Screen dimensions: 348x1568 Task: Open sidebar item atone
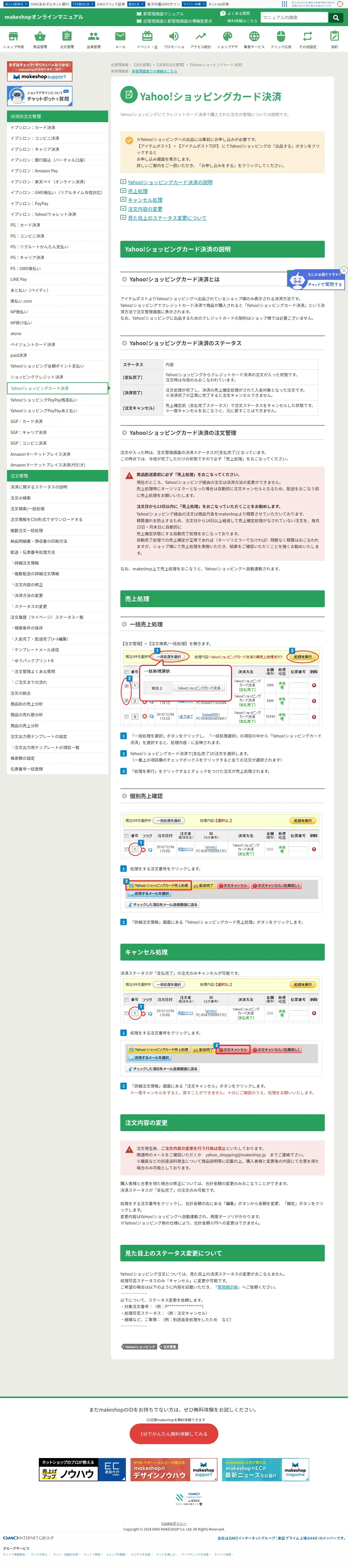[x=57, y=334]
